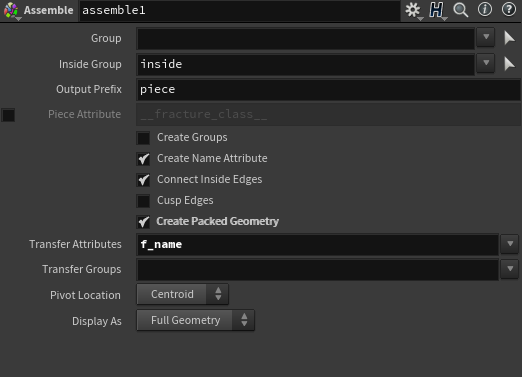Open the parameter search magnifier
The height and width of the screenshot is (377, 522).
[461, 10]
